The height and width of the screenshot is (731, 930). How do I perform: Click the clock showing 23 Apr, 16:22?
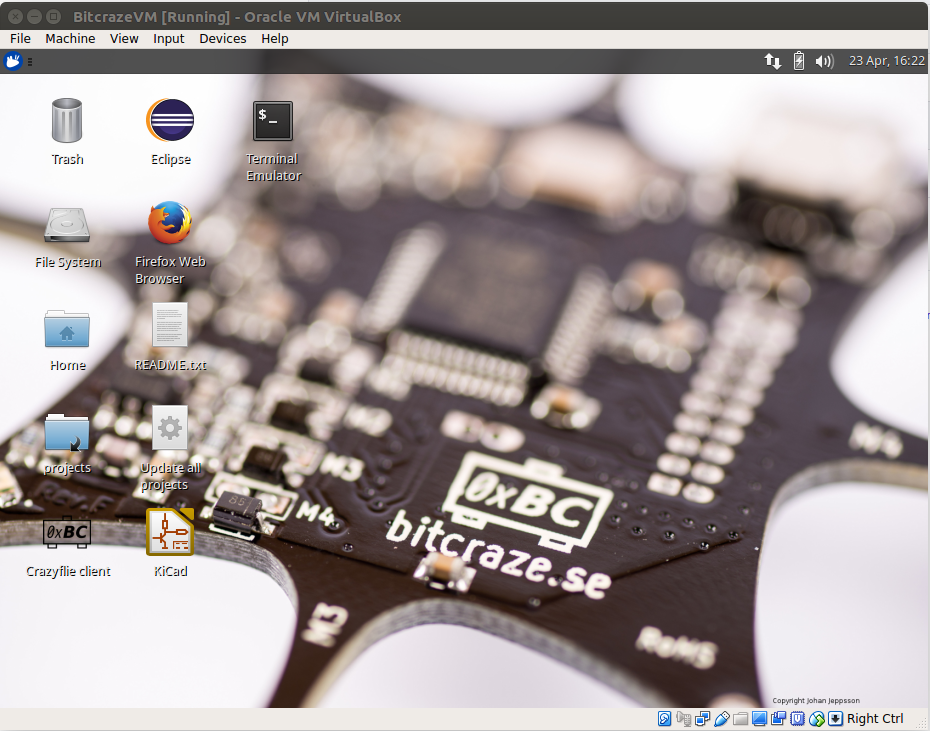point(887,61)
